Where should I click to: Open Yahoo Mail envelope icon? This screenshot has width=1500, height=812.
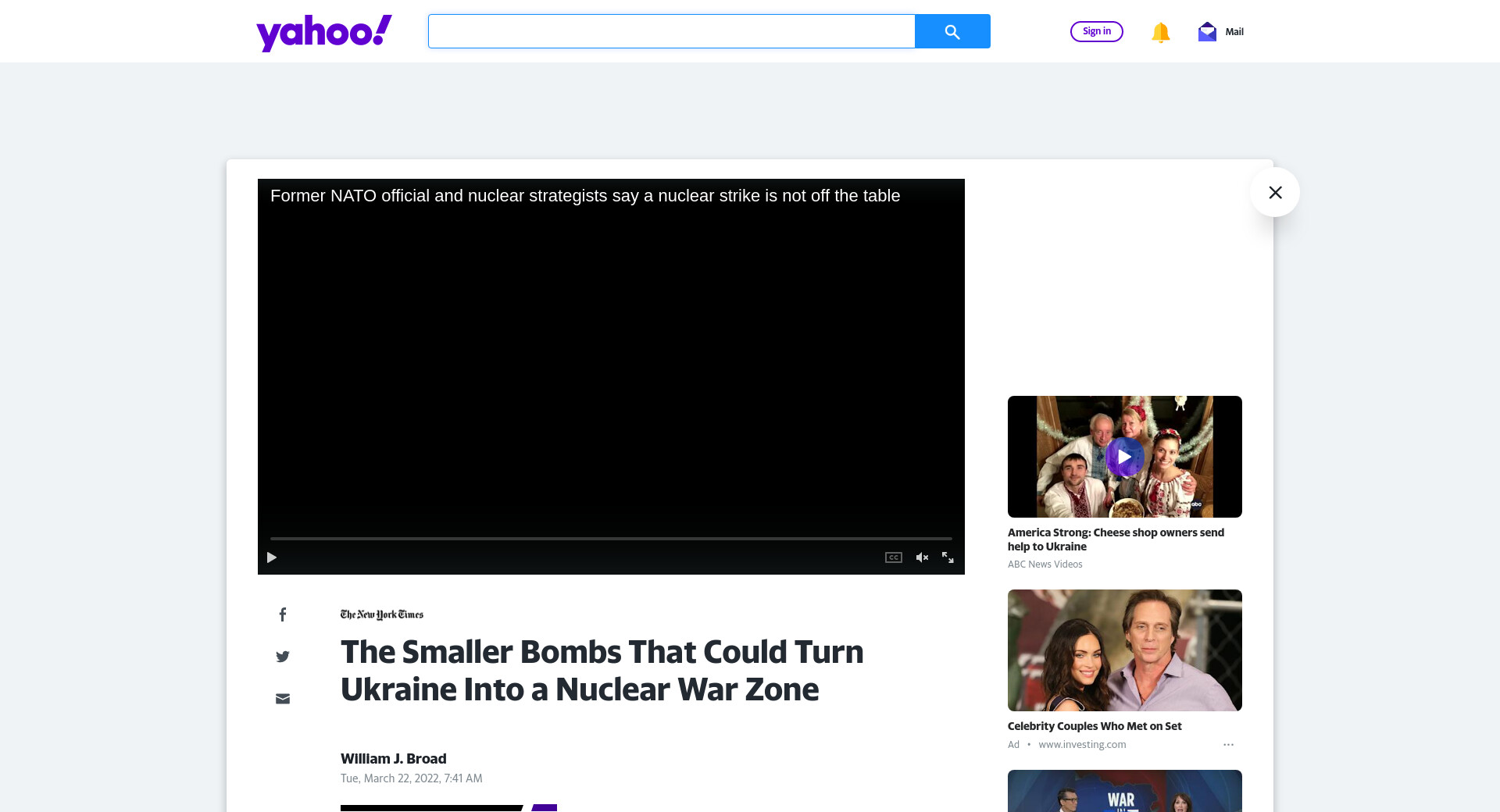pyautogui.click(x=1207, y=32)
